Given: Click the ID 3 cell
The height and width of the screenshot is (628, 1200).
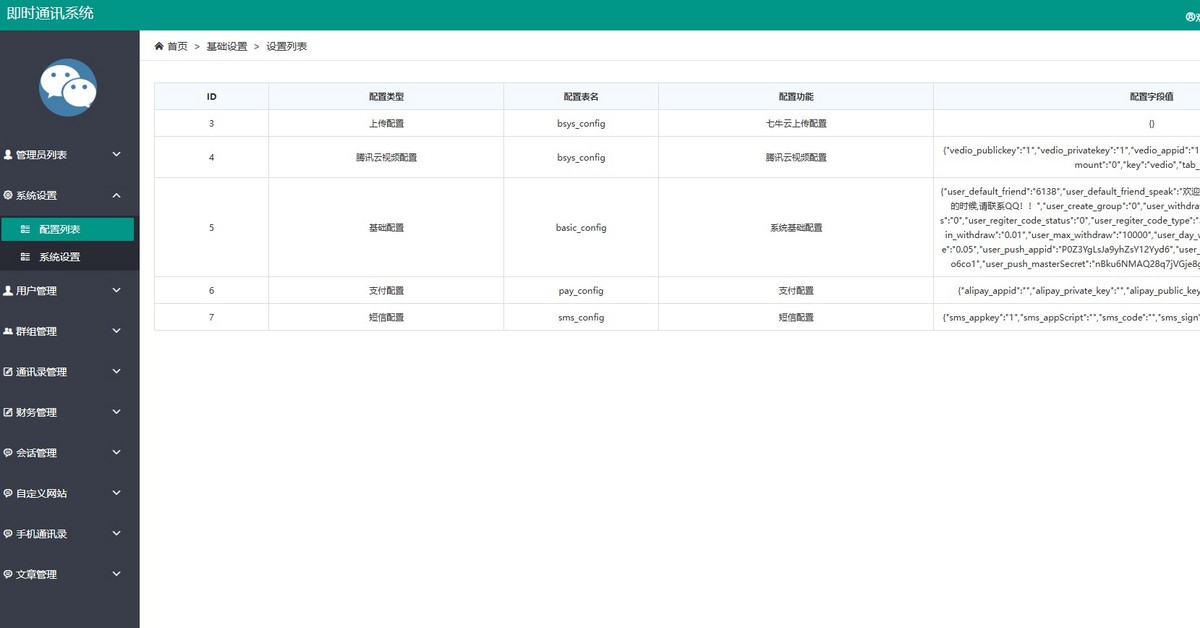Looking at the screenshot, I should (211, 124).
